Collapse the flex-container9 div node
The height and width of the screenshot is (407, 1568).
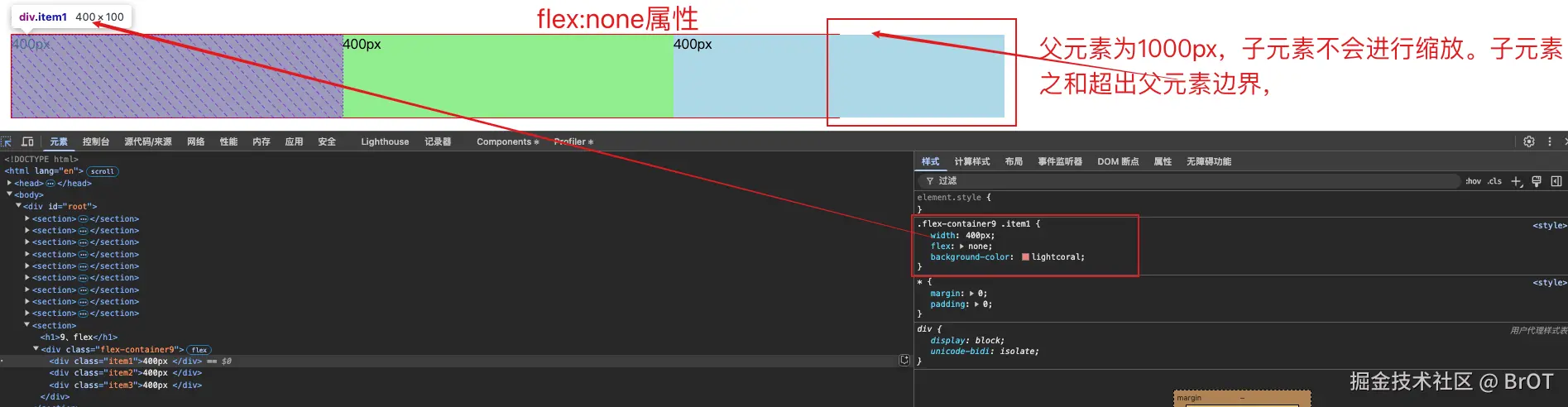tap(36, 349)
